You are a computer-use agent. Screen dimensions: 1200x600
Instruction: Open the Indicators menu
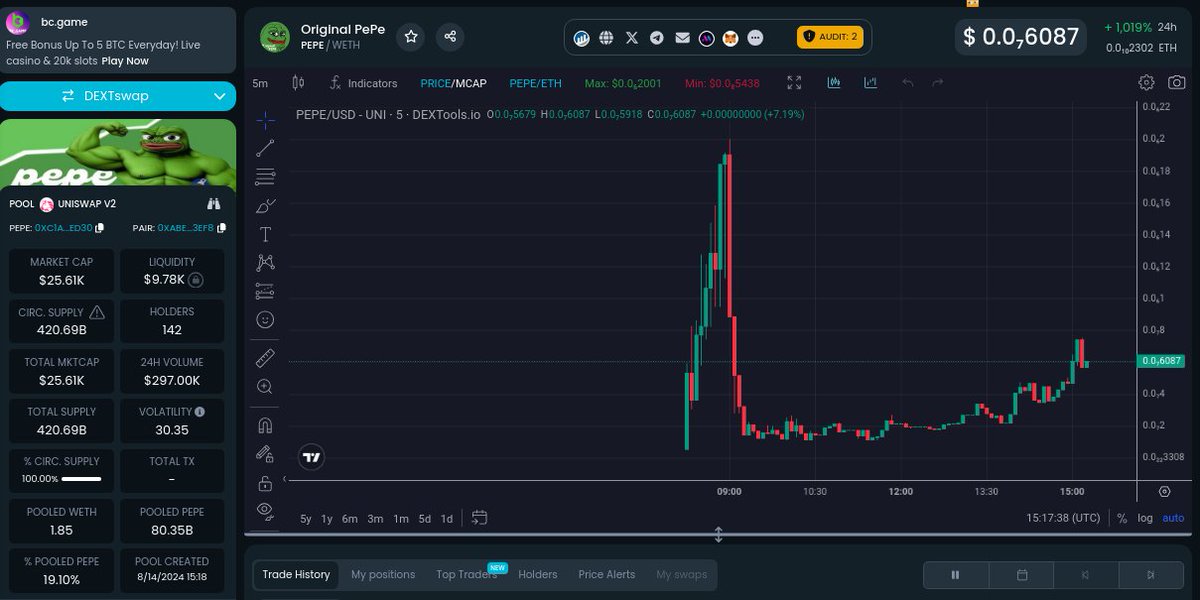click(x=364, y=83)
